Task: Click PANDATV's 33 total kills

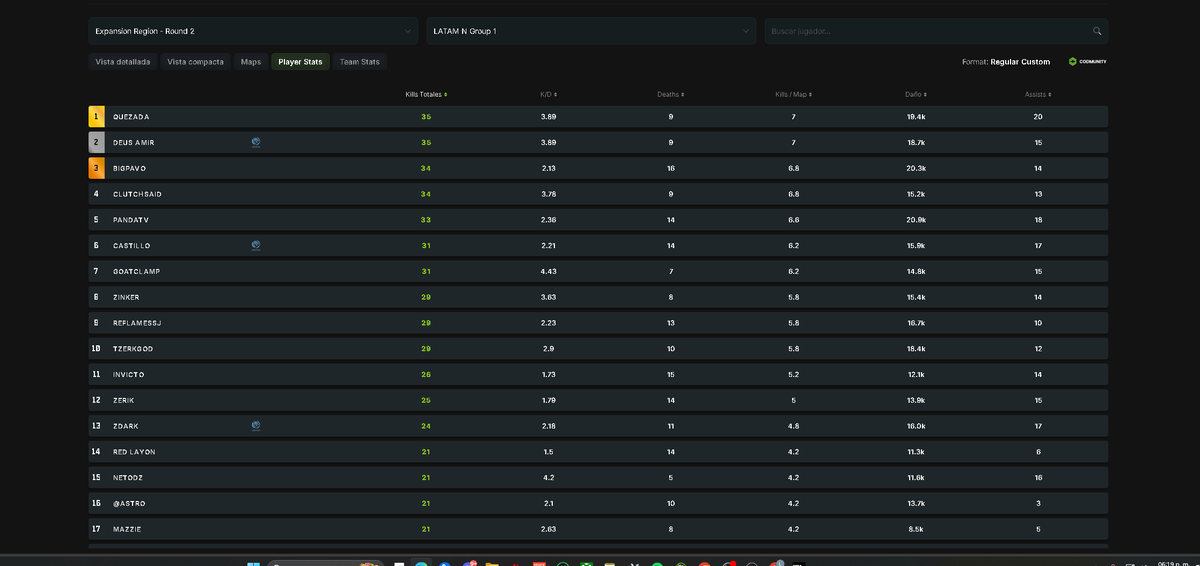Action: (x=426, y=220)
